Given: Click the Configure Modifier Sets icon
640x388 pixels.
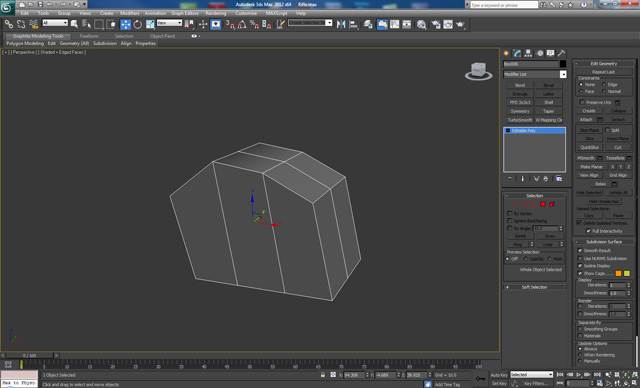Looking at the screenshot, I should pos(559,179).
